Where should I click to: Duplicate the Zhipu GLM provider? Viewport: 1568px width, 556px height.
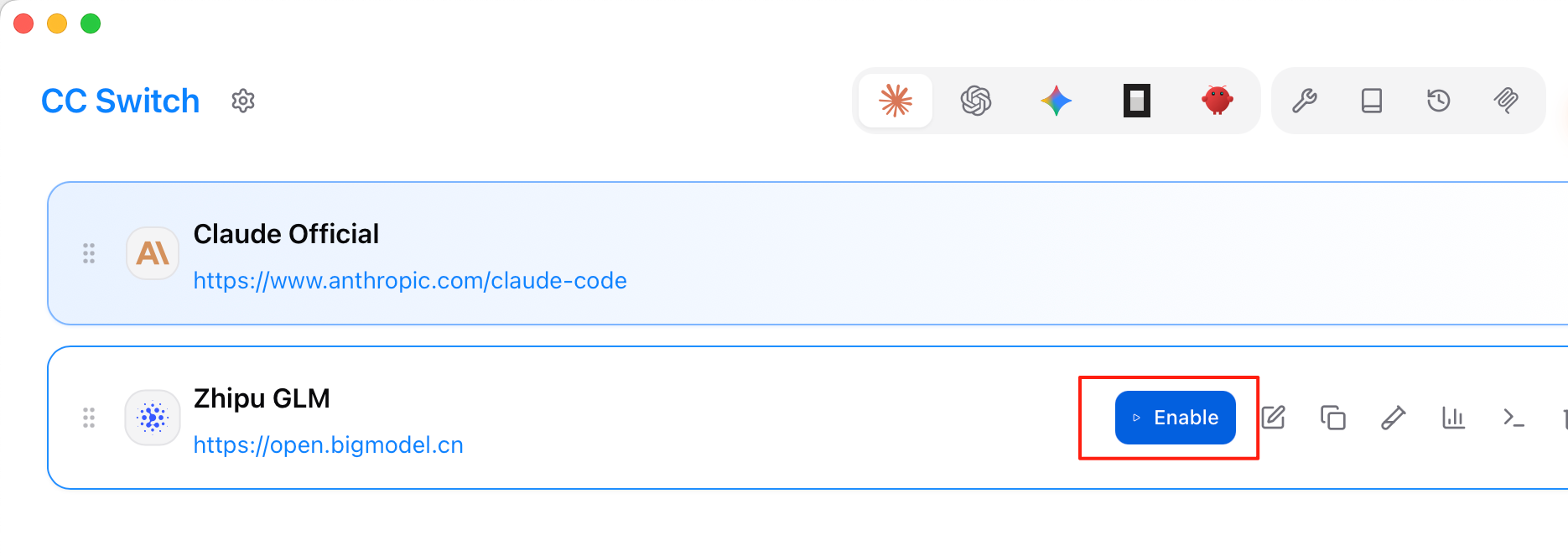tap(1333, 418)
